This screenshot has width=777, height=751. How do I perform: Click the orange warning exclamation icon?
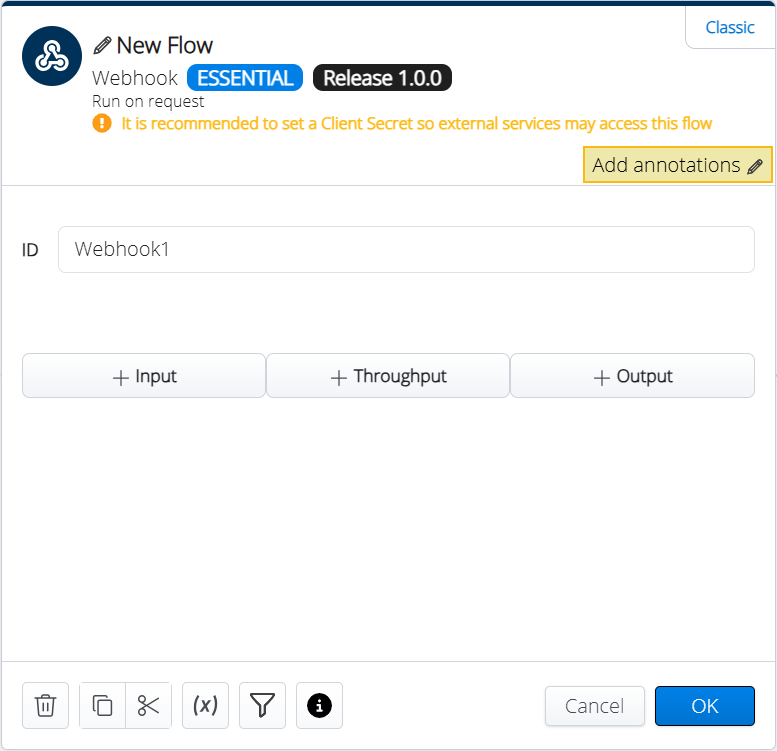tap(102, 124)
